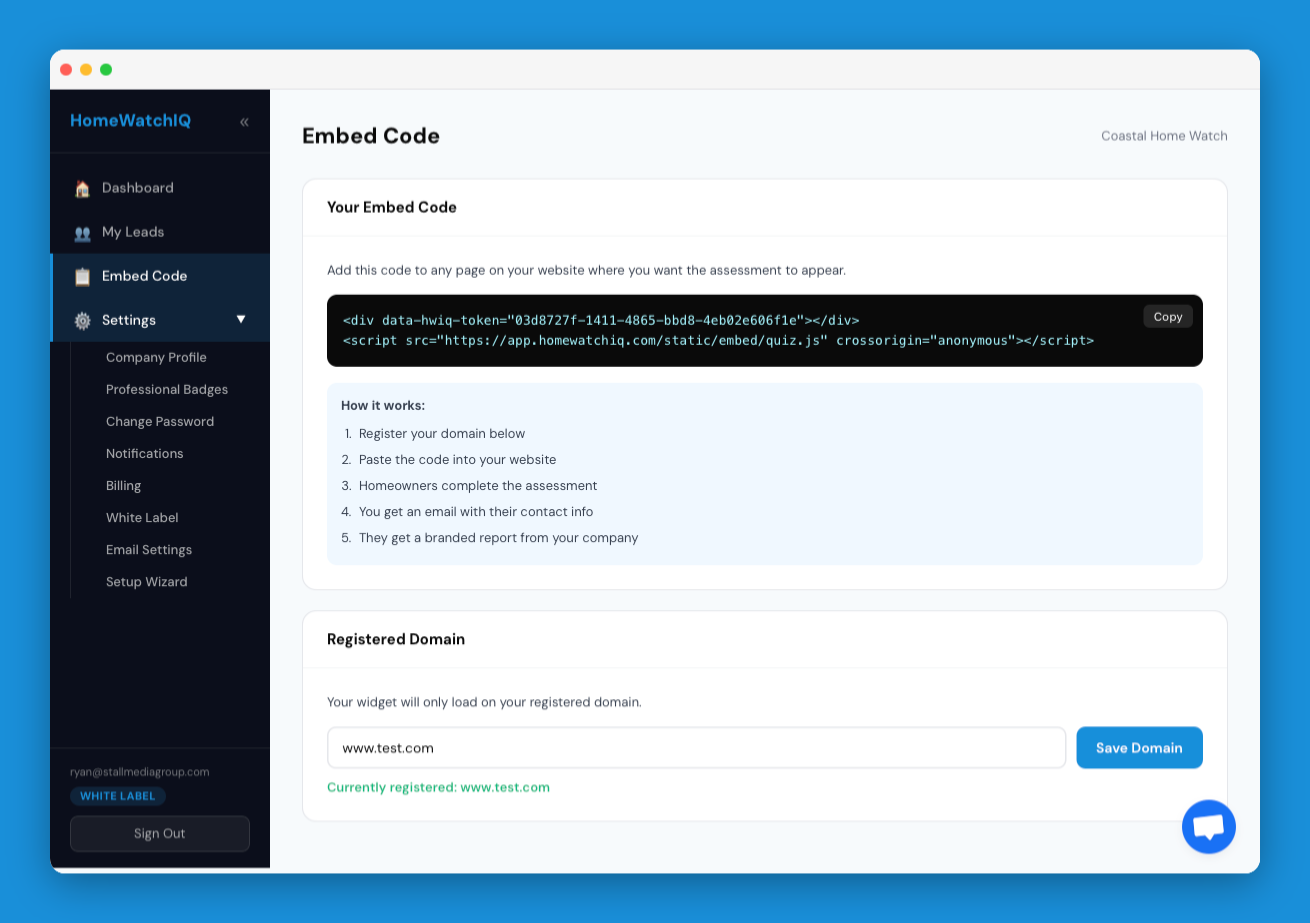The width and height of the screenshot is (1310, 923).
Task: Open the Settings menu item
Action: 160,320
